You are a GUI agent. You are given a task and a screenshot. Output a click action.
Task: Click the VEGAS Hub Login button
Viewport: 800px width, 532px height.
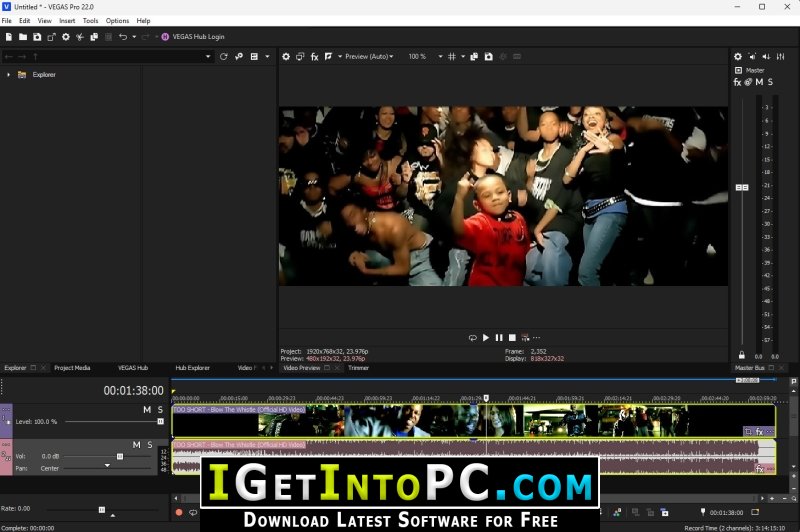coord(193,37)
